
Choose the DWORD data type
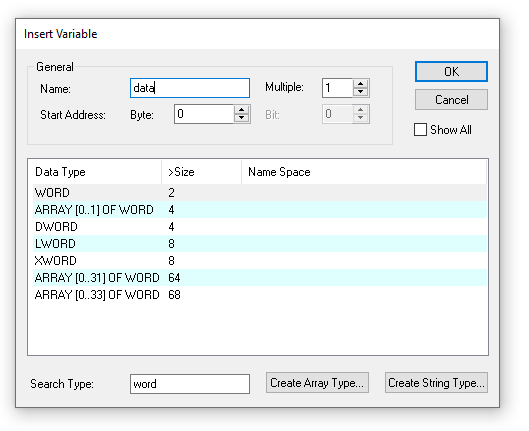pyautogui.click(x=260, y=227)
